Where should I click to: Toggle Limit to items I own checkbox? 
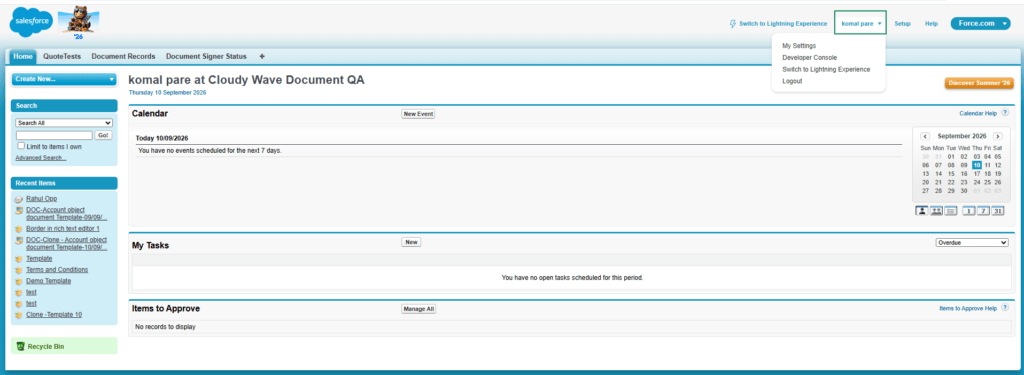coord(22,146)
